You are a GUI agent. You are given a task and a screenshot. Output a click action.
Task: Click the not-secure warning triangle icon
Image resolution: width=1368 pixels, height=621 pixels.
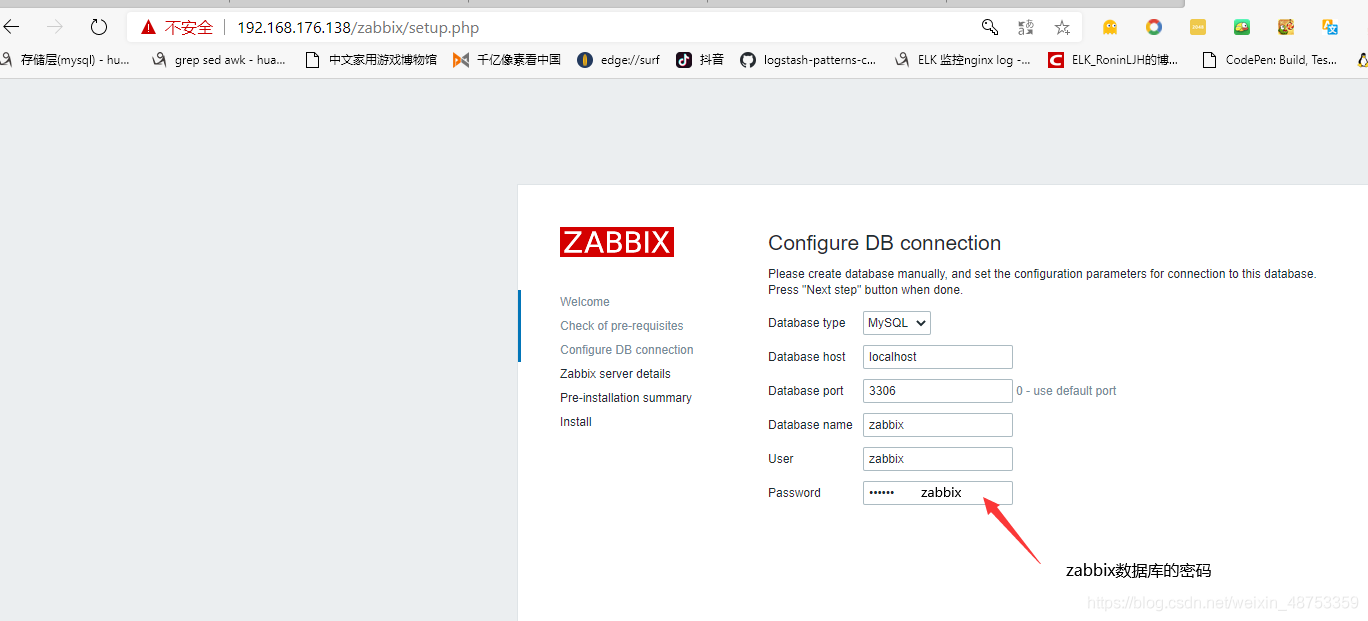148,27
